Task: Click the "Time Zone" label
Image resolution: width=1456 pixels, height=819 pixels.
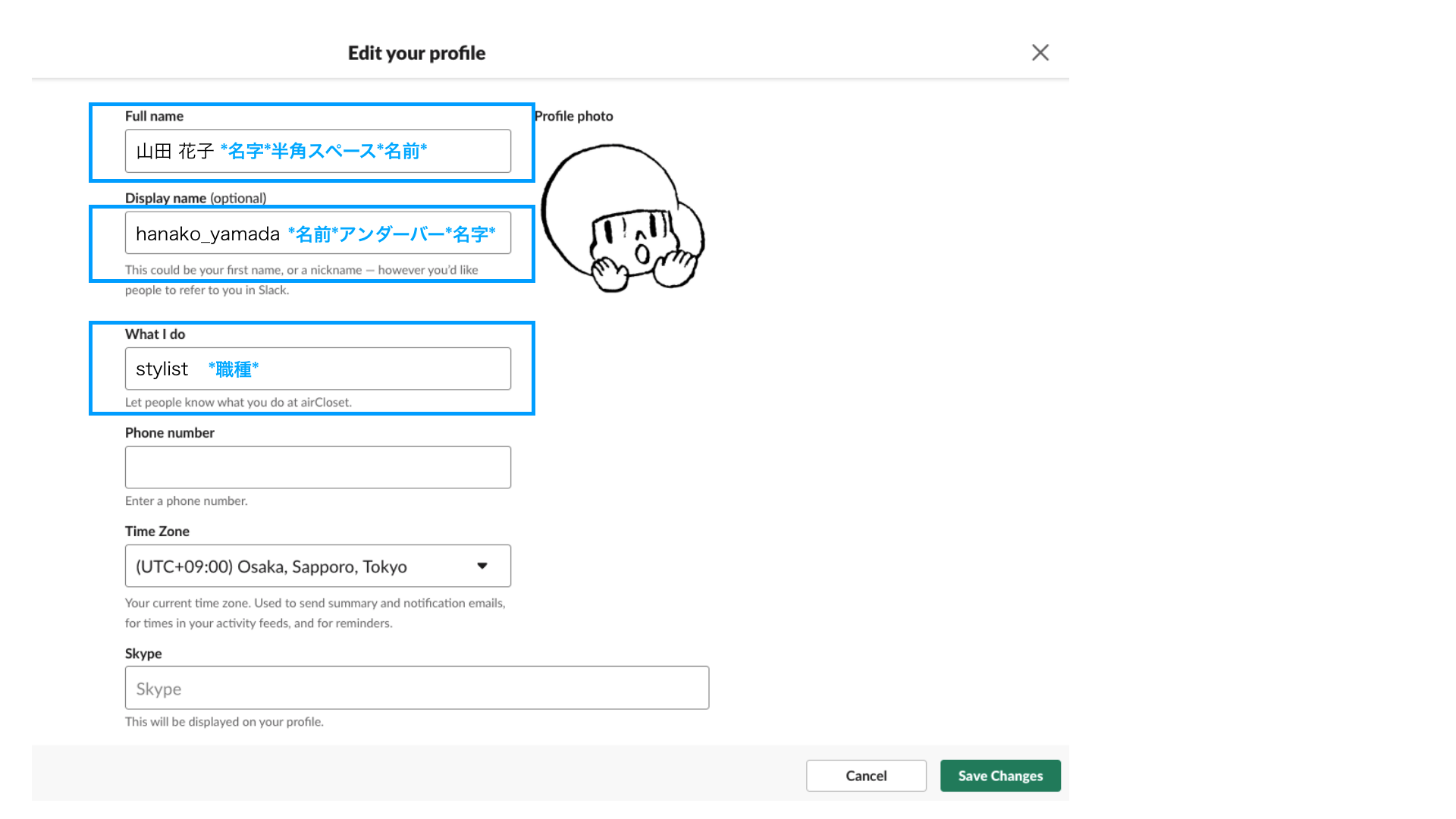Action: click(157, 532)
